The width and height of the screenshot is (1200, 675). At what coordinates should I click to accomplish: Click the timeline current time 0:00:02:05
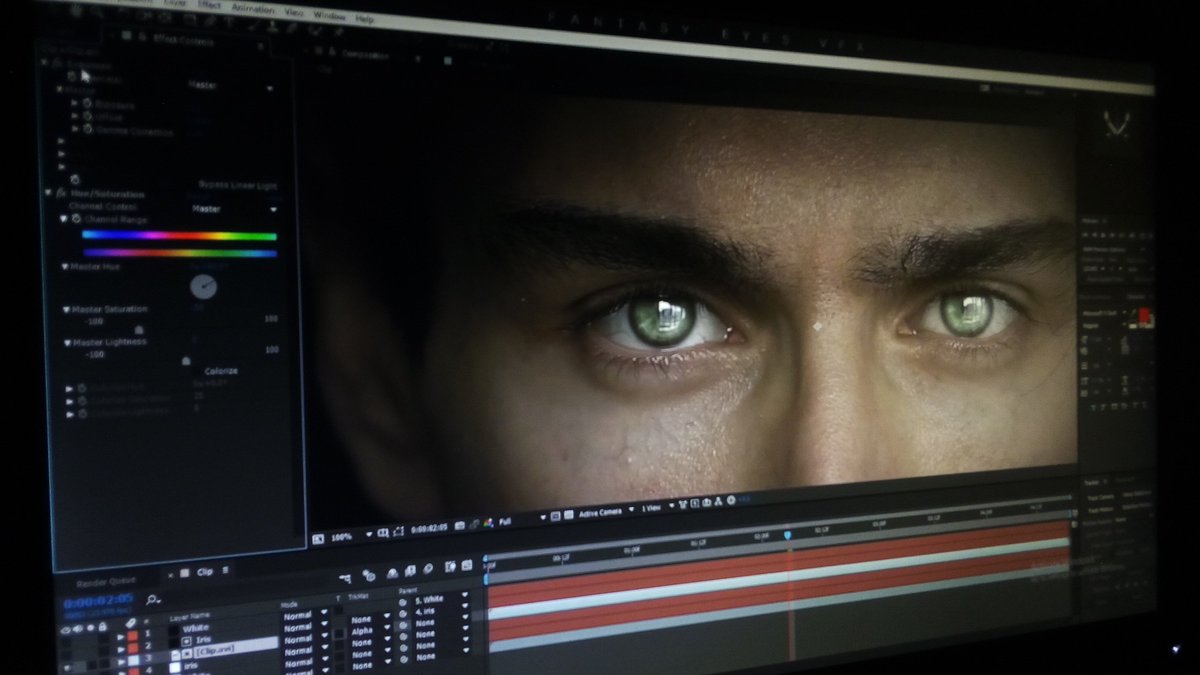99,601
